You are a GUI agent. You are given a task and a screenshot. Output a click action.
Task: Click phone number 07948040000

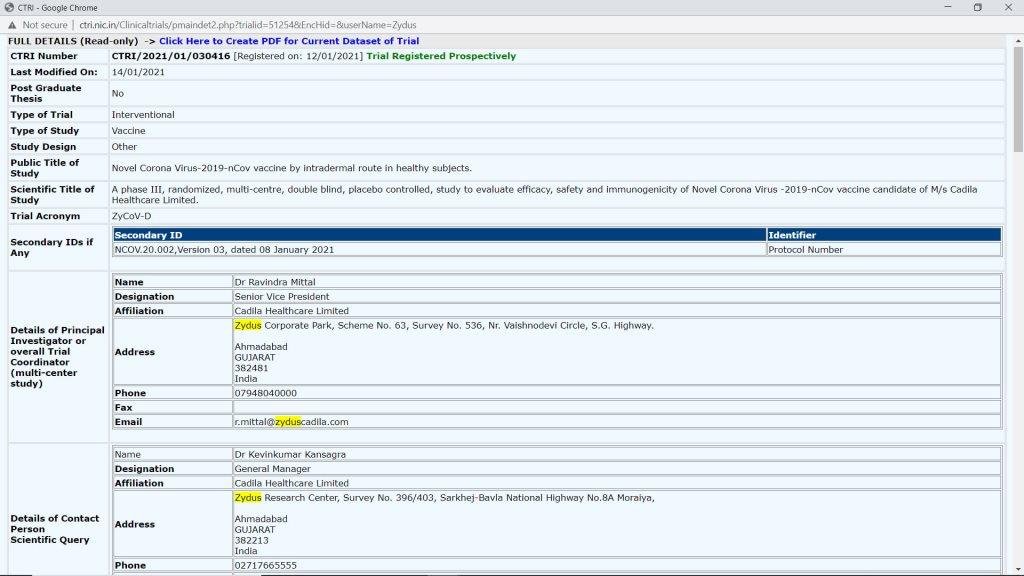pos(265,393)
